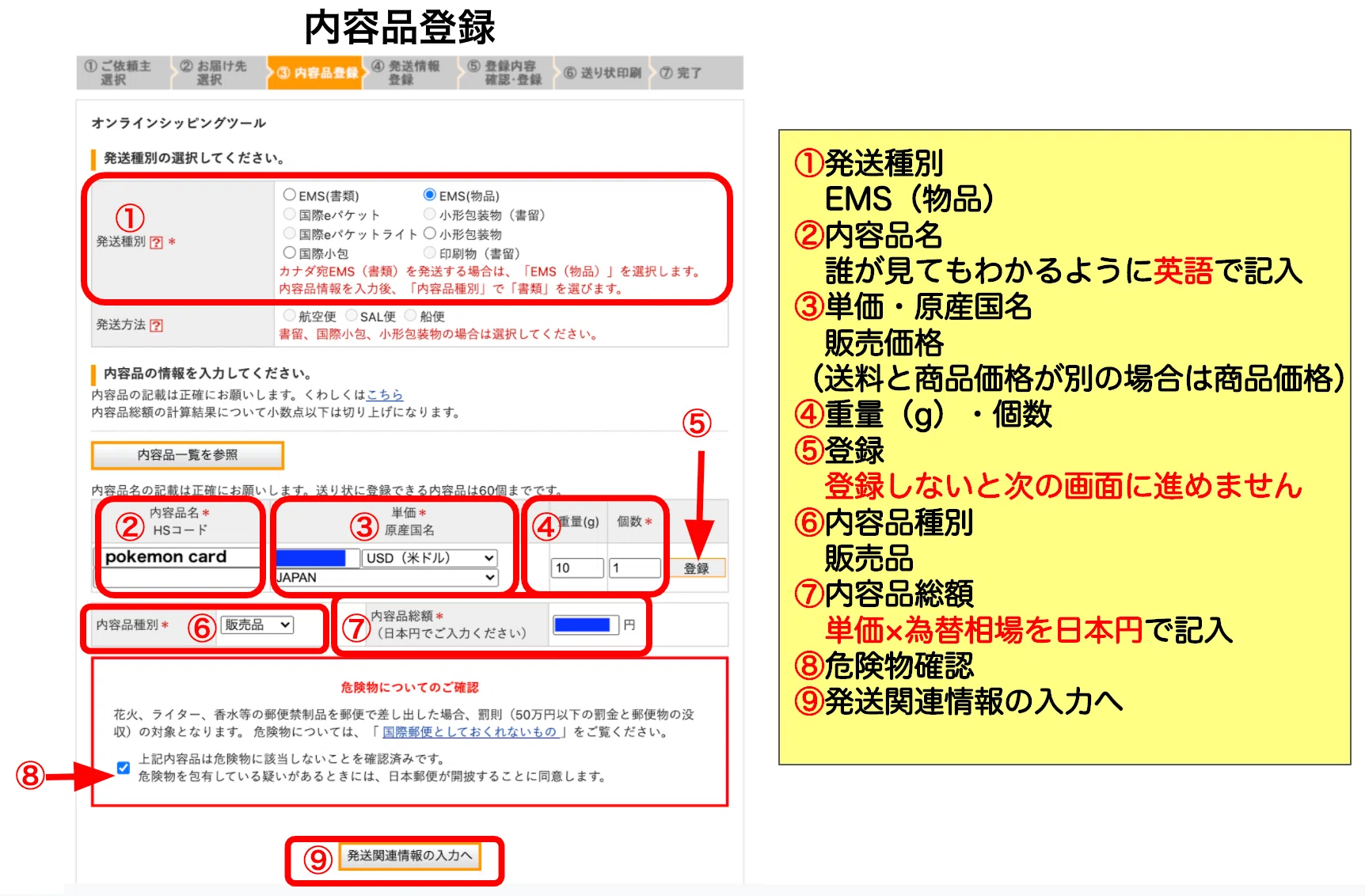The height and width of the screenshot is (896, 1365).
Task: Select 小形包装物 radio option without 書留
Action: (430, 233)
